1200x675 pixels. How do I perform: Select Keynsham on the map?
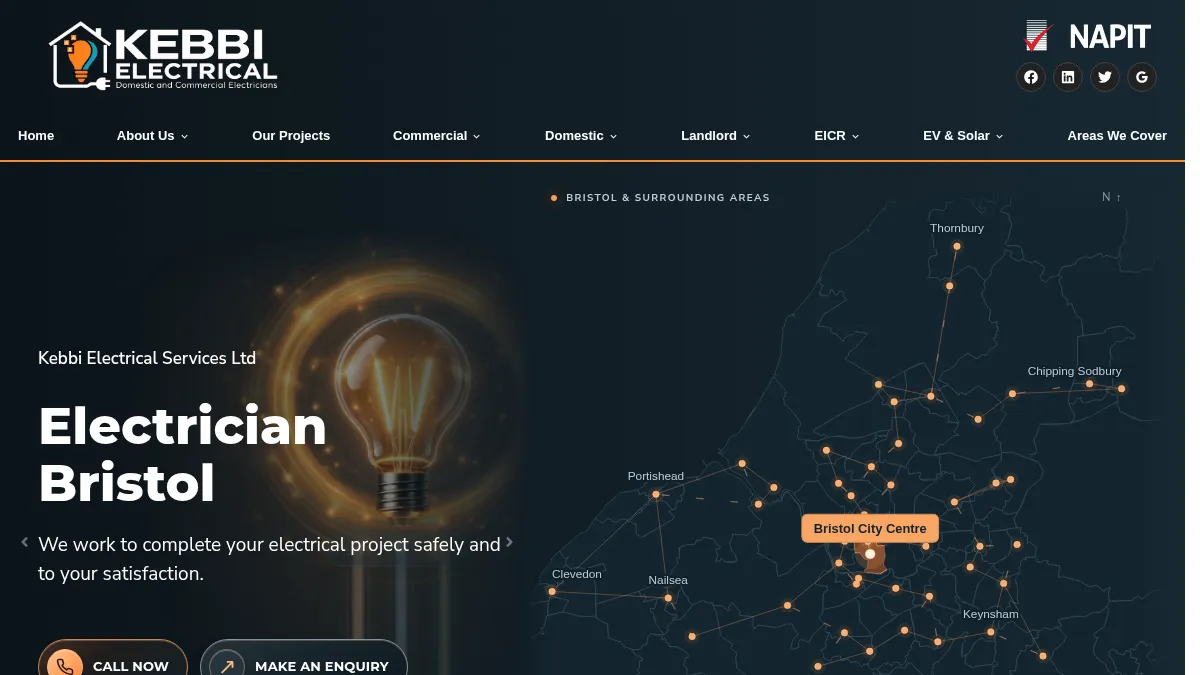(x=991, y=614)
